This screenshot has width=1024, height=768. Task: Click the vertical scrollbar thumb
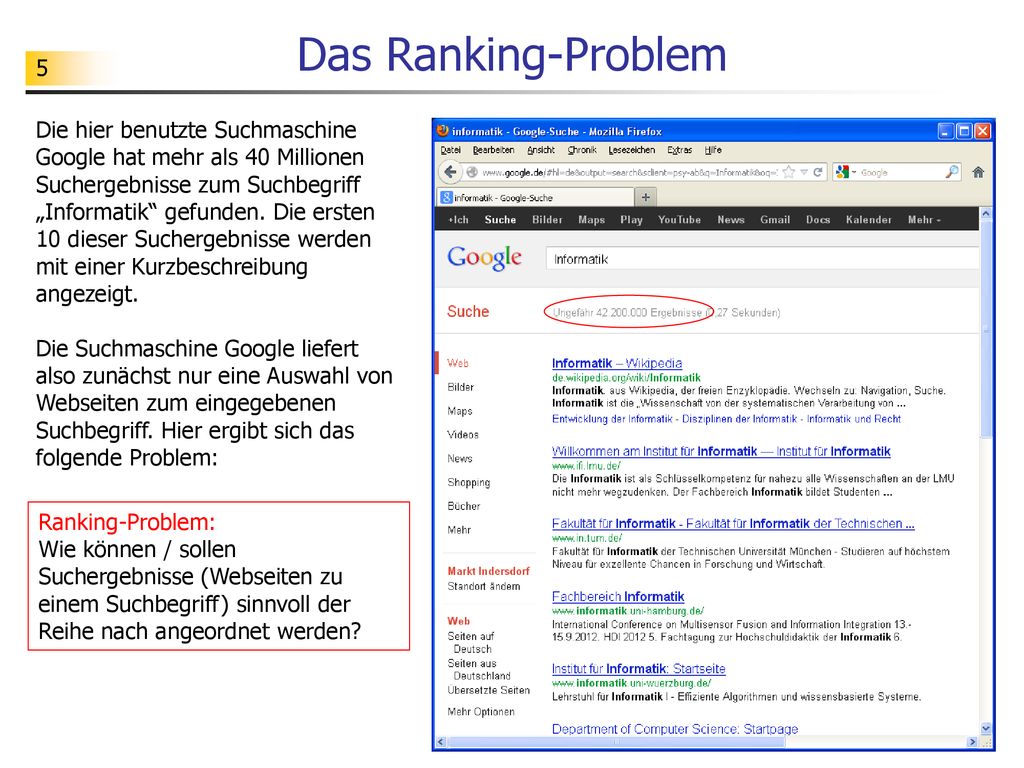[985, 329]
